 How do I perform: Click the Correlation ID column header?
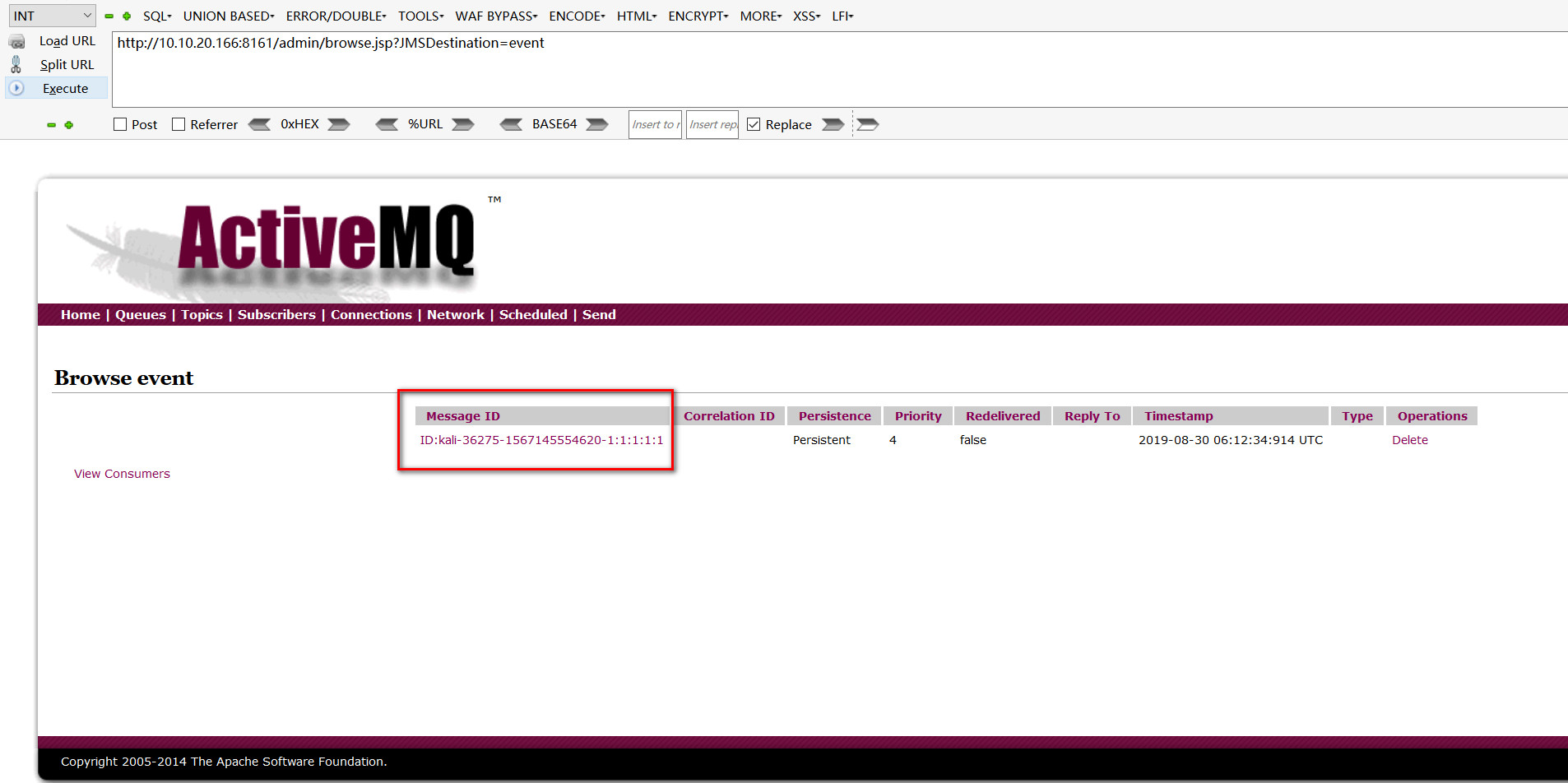point(729,416)
